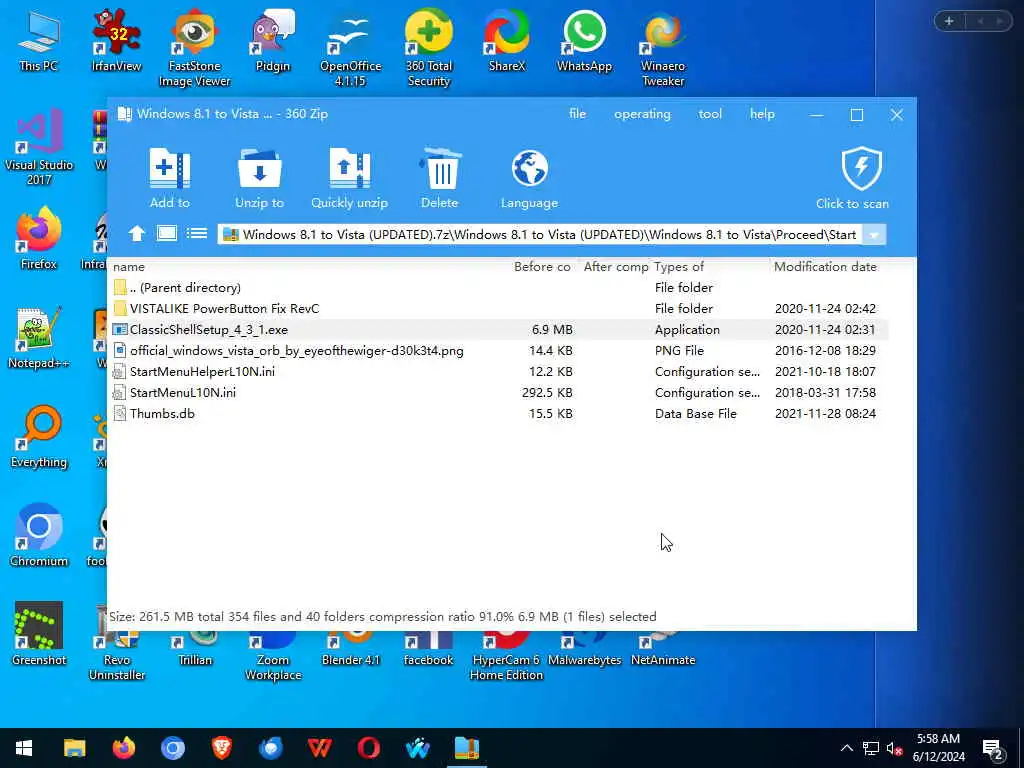Click the 2021-11-28 08:24 date cell
The height and width of the screenshot is (768, 1024).
coord(825,413)
